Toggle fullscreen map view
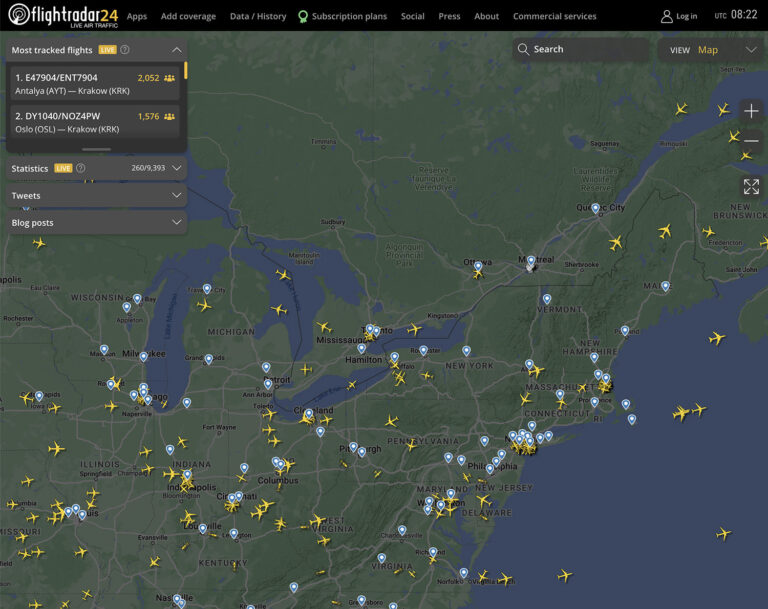This screenshot has width=768, height=609. point(751,187)
